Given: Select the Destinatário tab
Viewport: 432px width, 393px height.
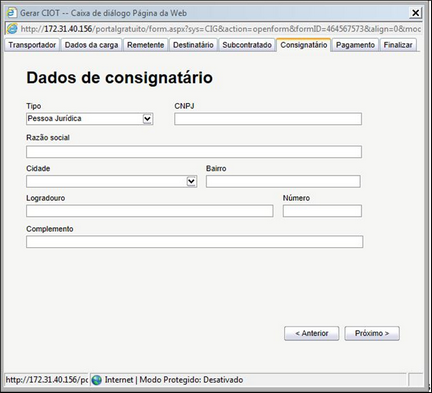Looking at the screenshot, I should tap(193, 45).
